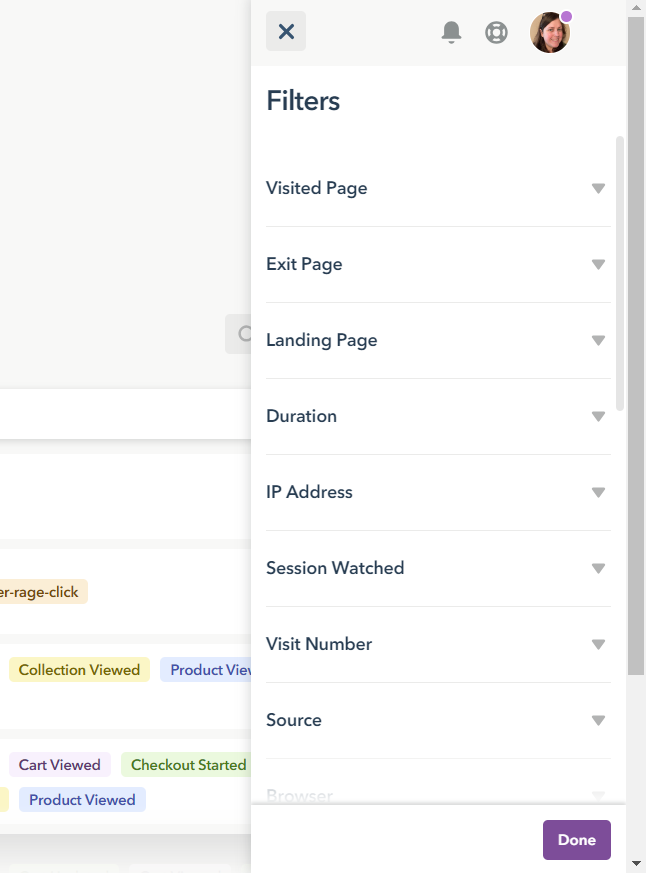
Task: Expand the Landing Page filter arrow
Action: (598, 340)
